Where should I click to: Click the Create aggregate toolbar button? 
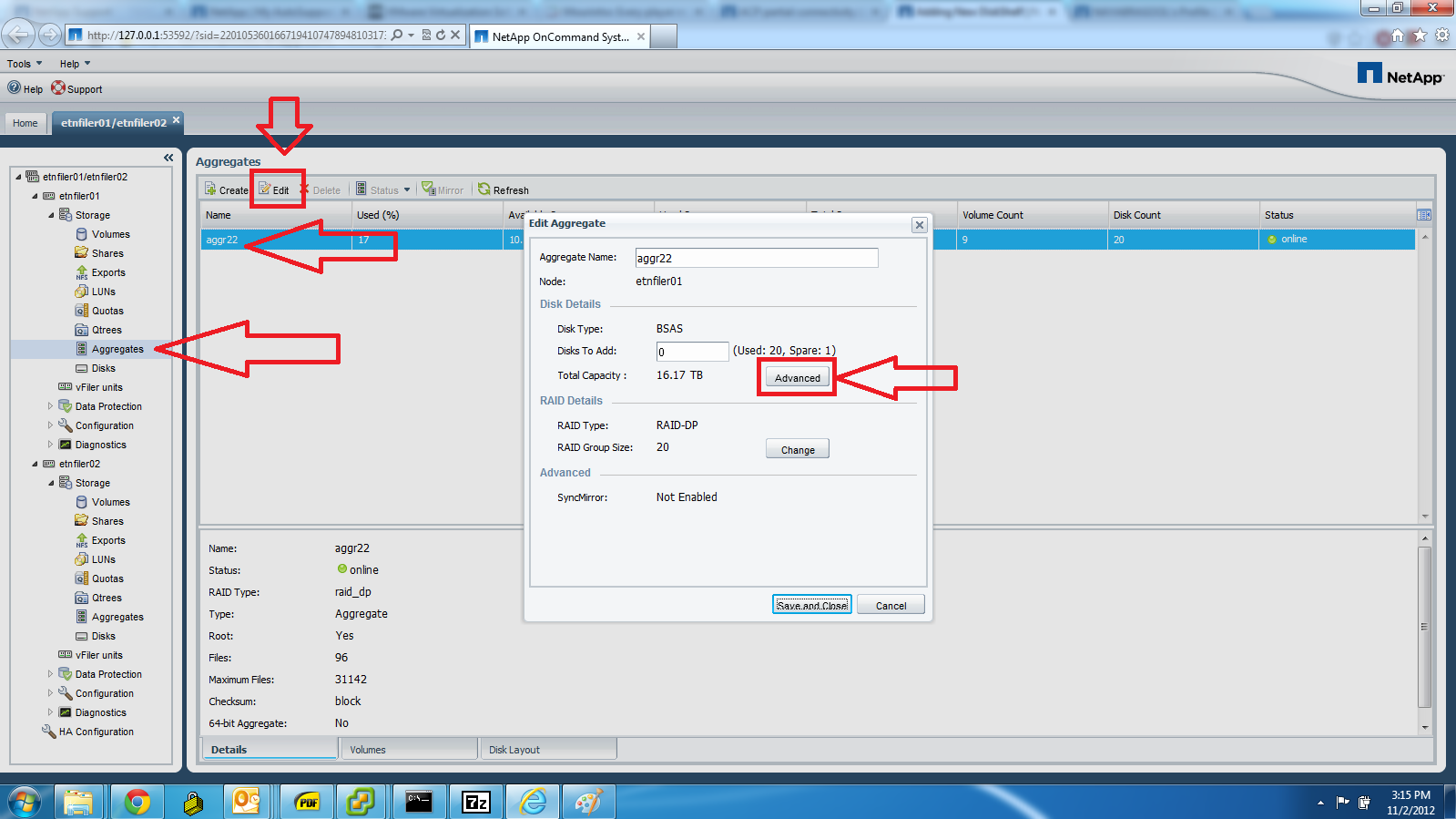pos(227,189)
